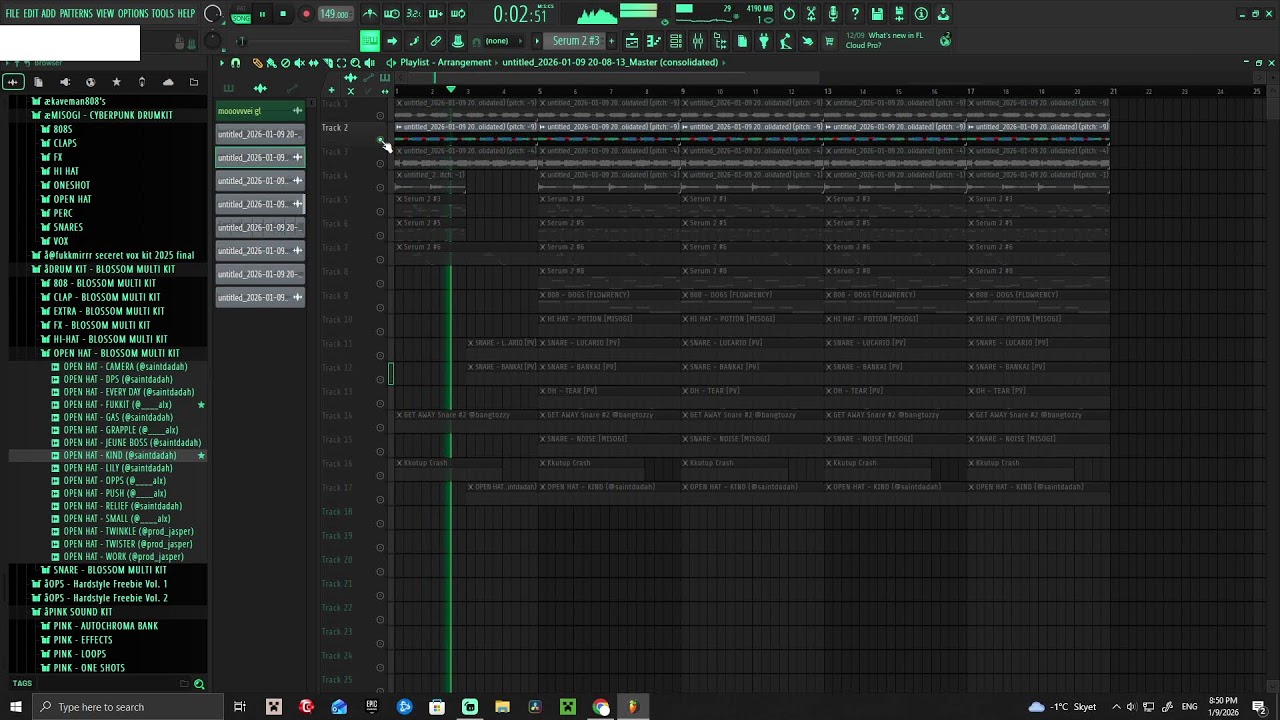Open the PATTERNS menu
Viewport: 1280px width, 720px height.
pyautogui.click(x=76, y=14)
